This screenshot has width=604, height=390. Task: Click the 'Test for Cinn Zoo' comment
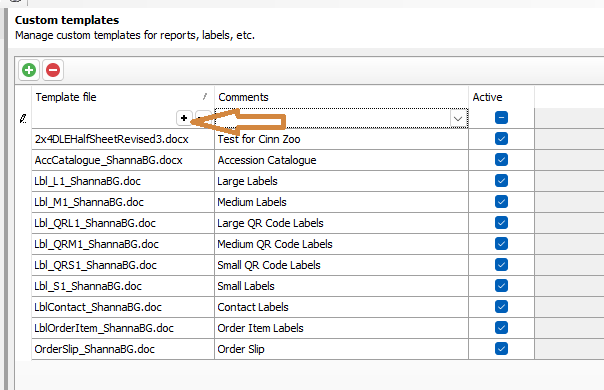tap(341, 139)
